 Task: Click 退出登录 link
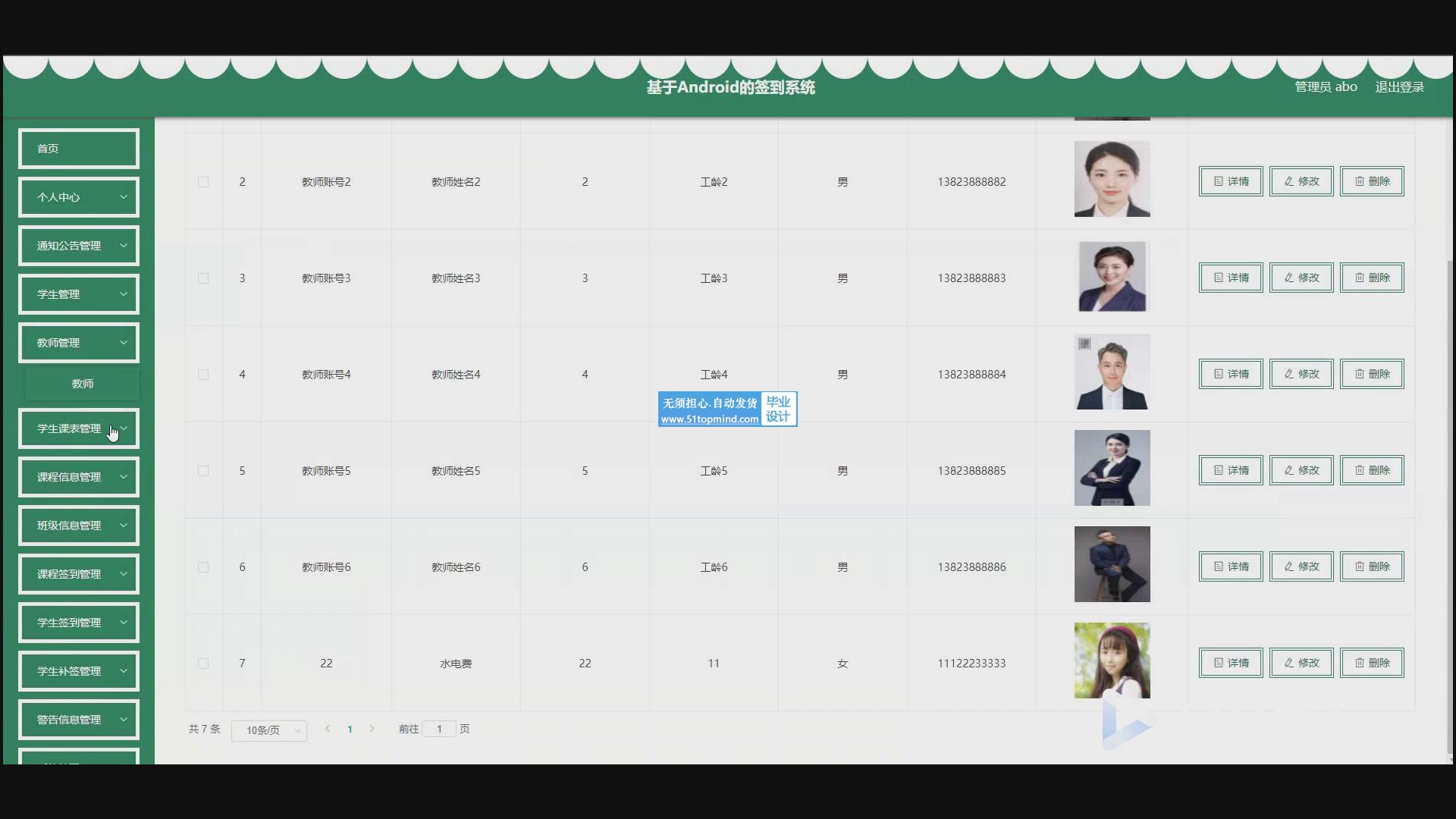coord(1400,87)
